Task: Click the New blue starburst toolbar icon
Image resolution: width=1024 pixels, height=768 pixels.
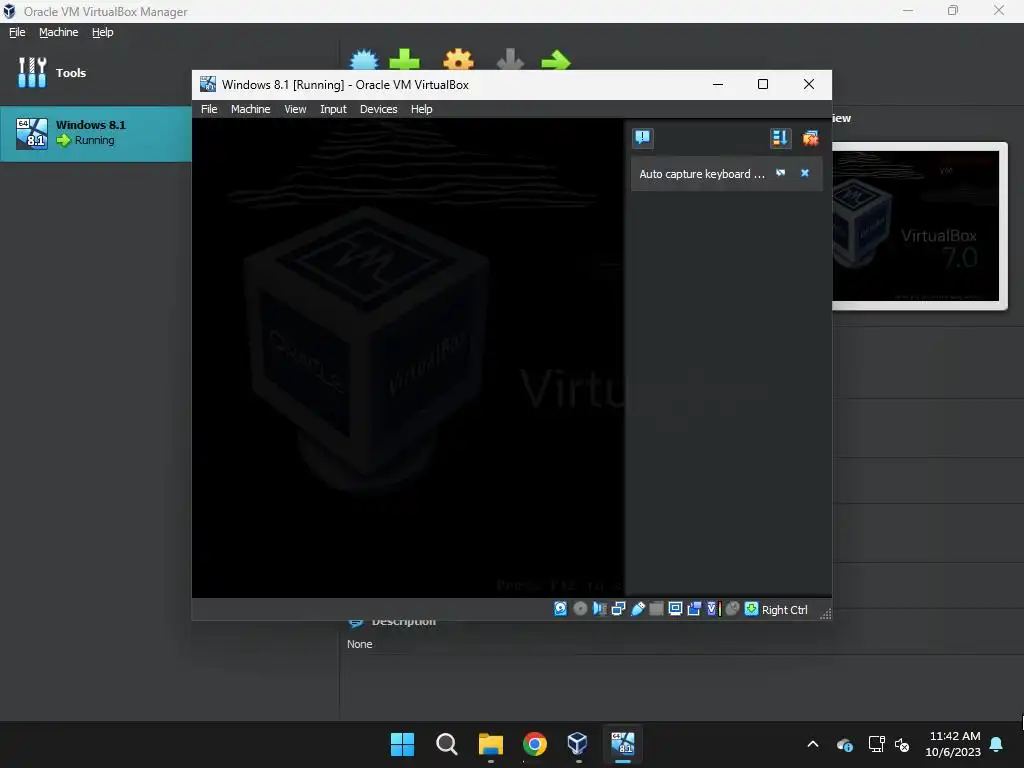Action: (x=364, y=59)
